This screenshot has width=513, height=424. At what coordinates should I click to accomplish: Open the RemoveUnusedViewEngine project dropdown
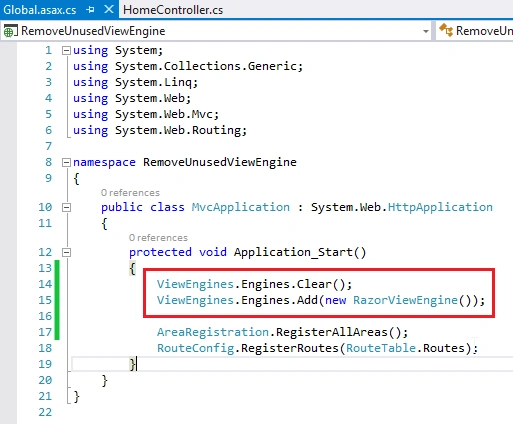(x=426, y=31)
